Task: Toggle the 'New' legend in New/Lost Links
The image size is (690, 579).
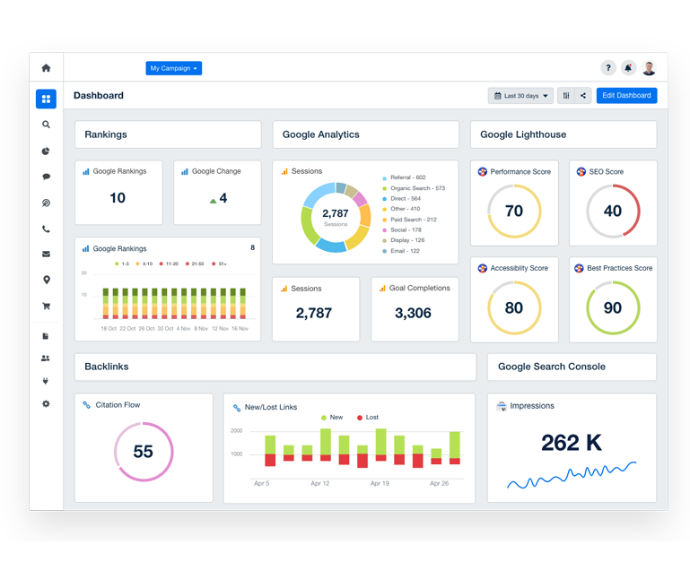Action: point(331,417)
